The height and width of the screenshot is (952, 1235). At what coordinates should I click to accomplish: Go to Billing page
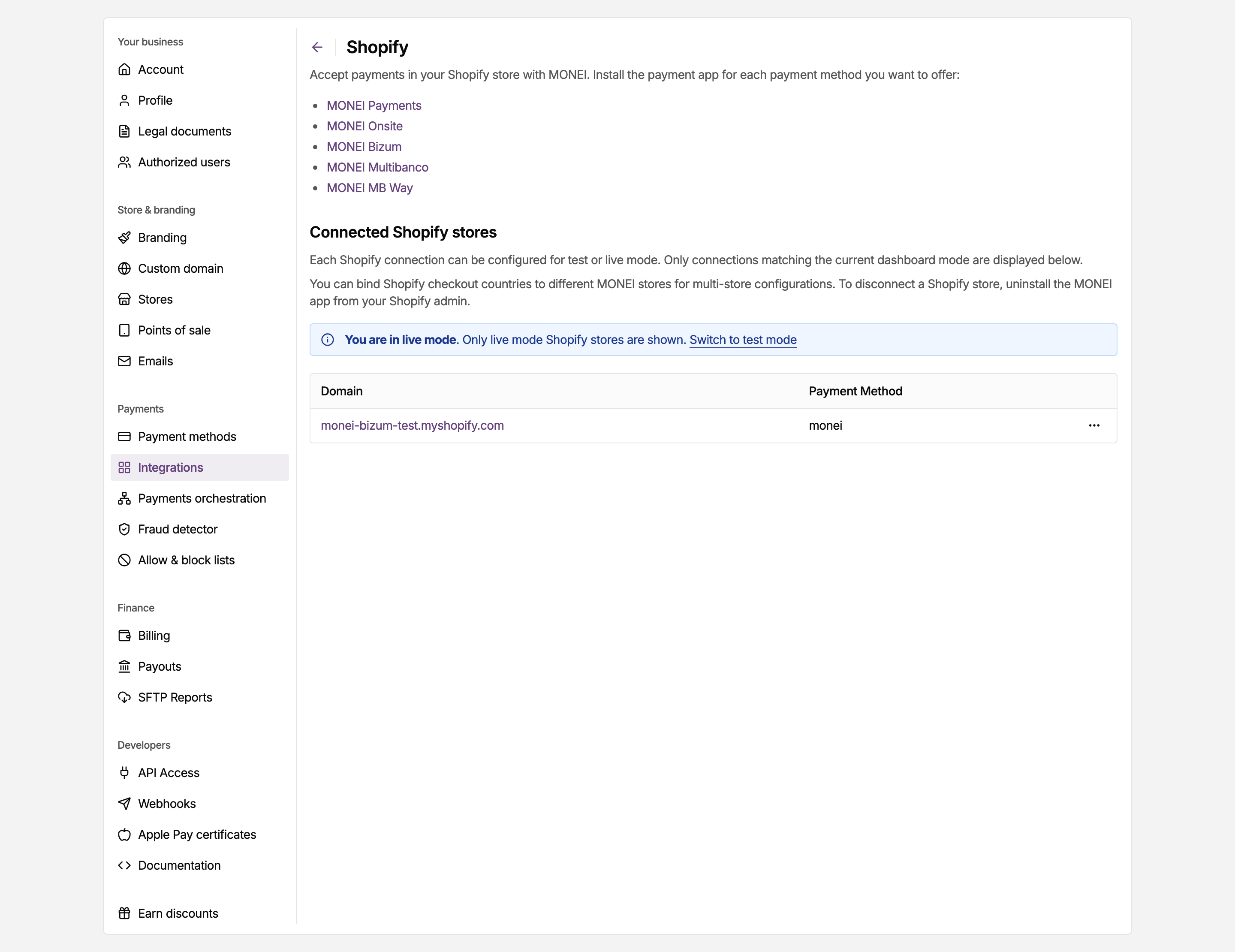click(199, 636)
